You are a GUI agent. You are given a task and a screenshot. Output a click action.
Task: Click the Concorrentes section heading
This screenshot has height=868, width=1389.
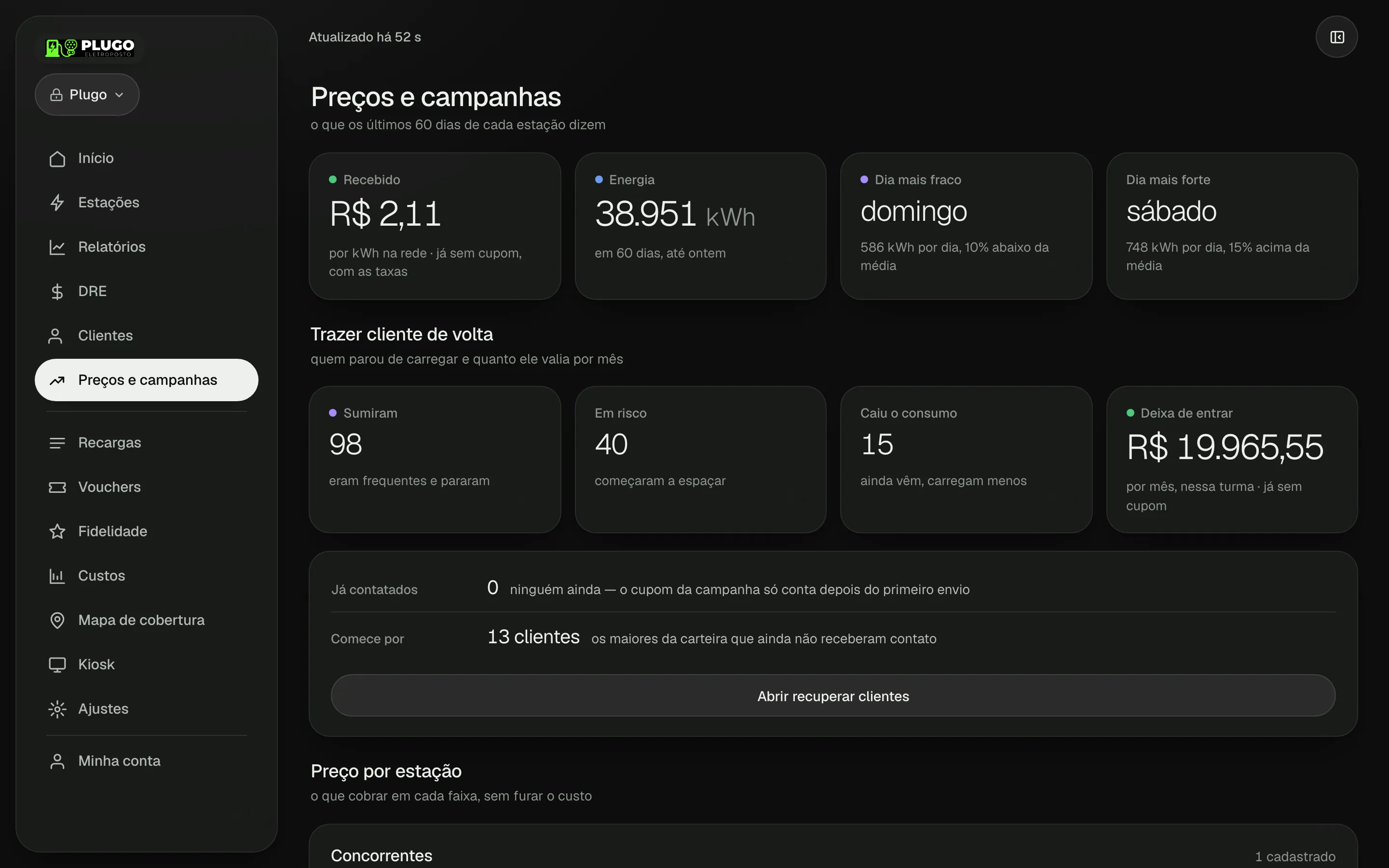[x=381, y=855]
